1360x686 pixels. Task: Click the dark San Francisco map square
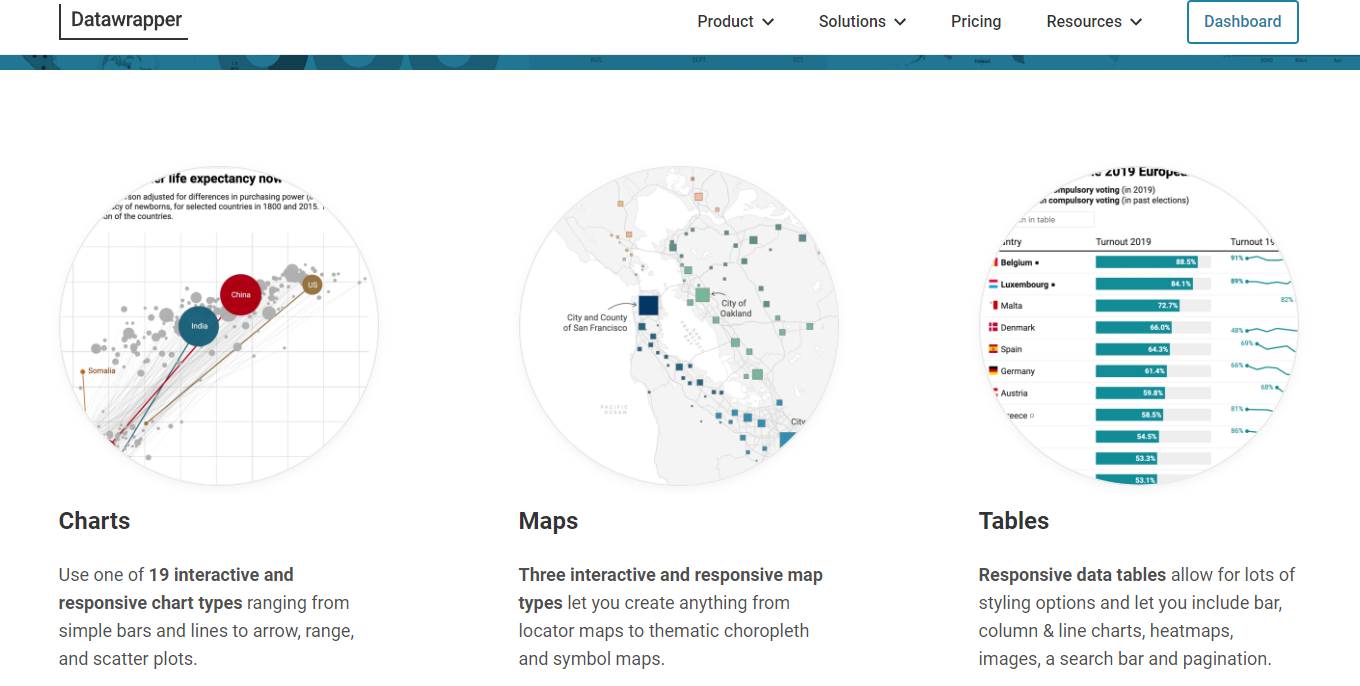tap(648, 305)
